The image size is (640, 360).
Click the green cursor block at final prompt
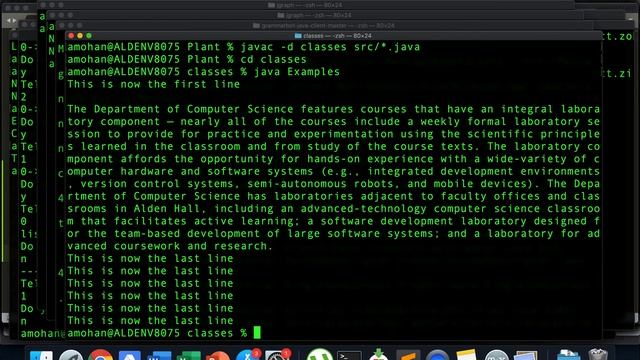pyautogui.click(x=257, y=333)
